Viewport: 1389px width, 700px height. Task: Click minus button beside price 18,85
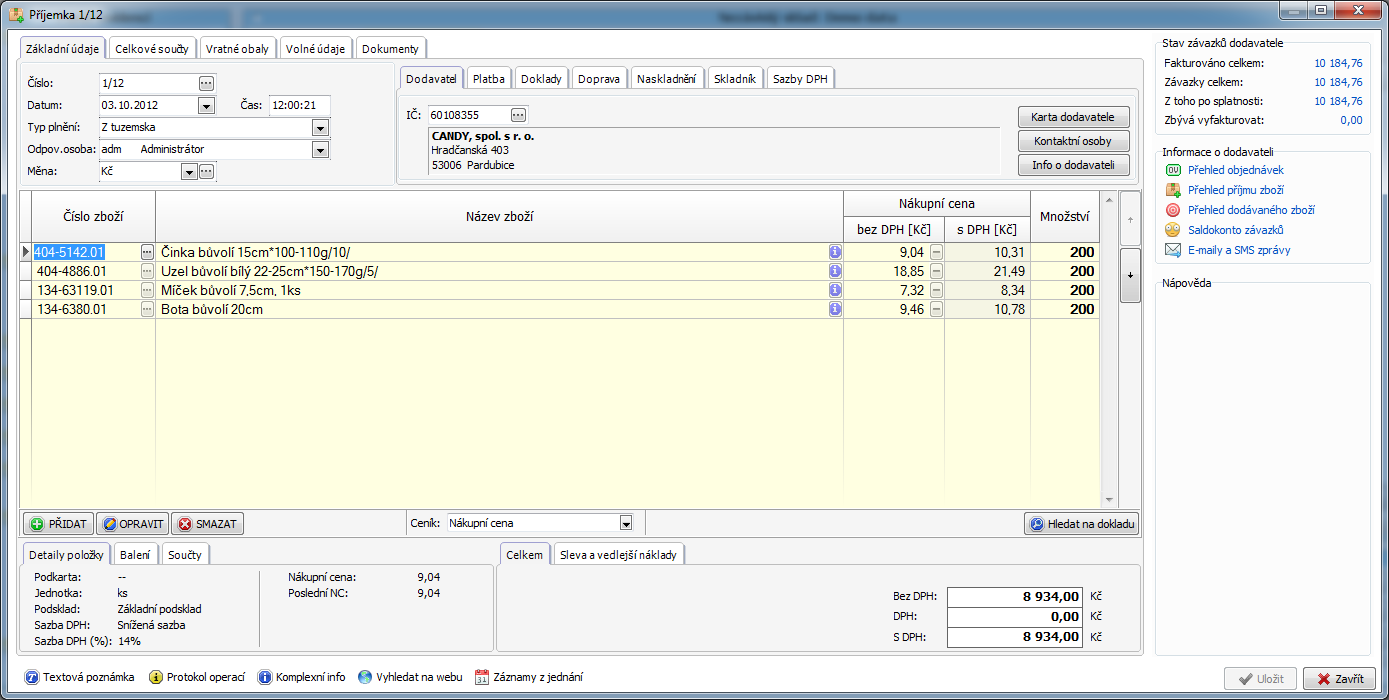936,272
